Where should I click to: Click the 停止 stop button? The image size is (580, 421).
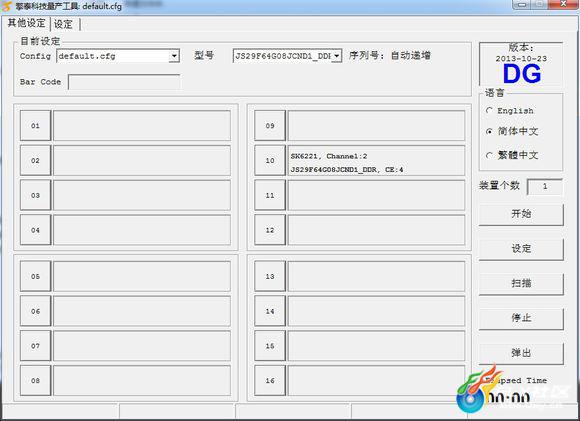pos(521,318)
